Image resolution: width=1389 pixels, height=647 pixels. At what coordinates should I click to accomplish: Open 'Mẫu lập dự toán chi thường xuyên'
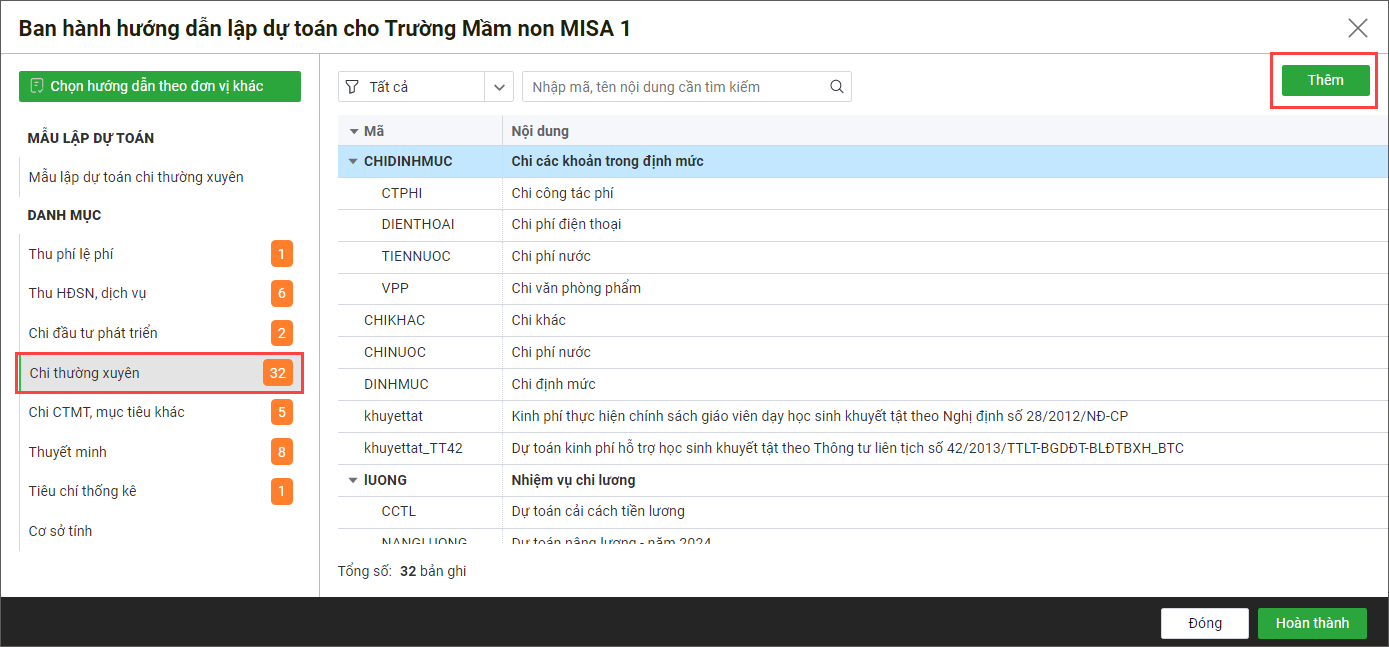point(136,177)
